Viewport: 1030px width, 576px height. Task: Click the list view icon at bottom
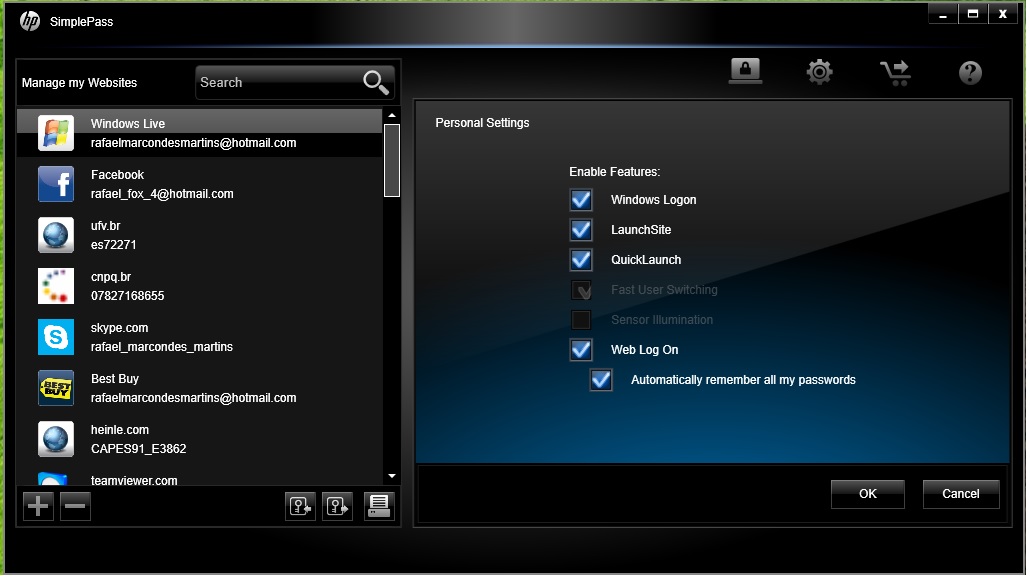[379, 506]
